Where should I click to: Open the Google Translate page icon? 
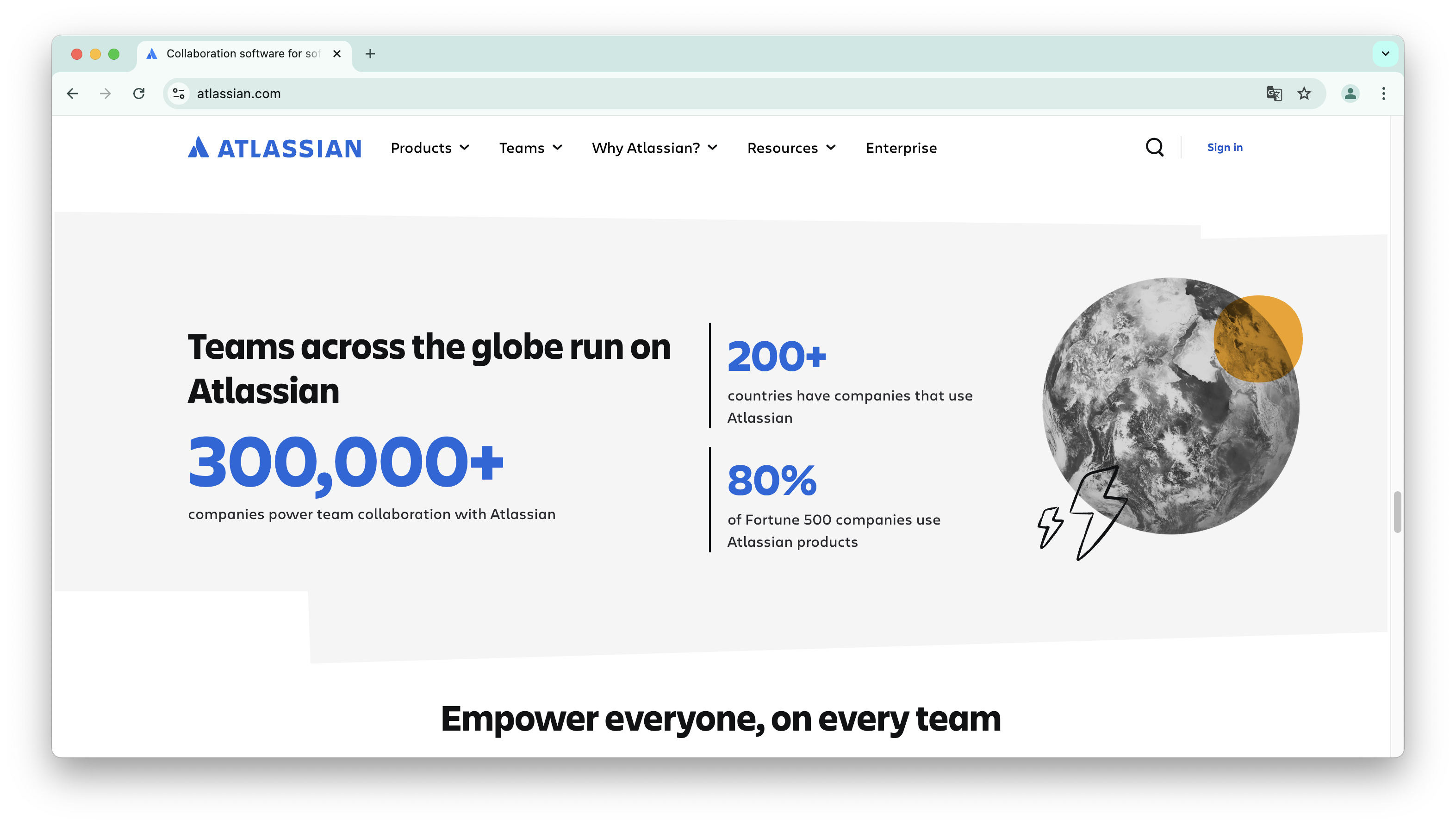(1274, 94)
